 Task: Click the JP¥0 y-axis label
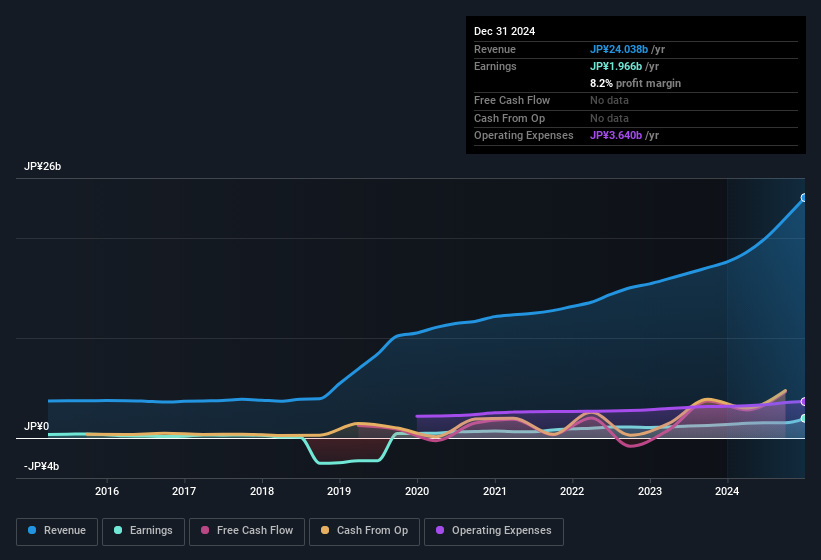tap(36, 427)
